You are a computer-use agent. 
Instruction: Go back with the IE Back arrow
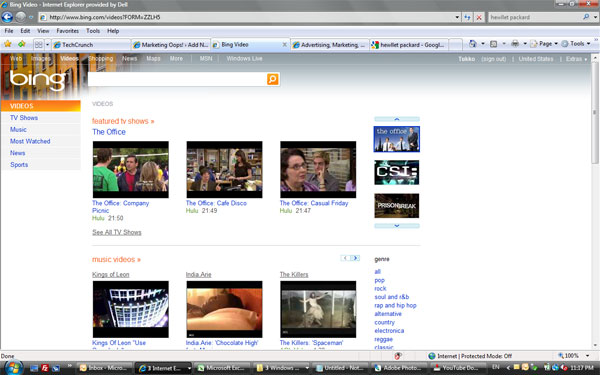[7, 17]
